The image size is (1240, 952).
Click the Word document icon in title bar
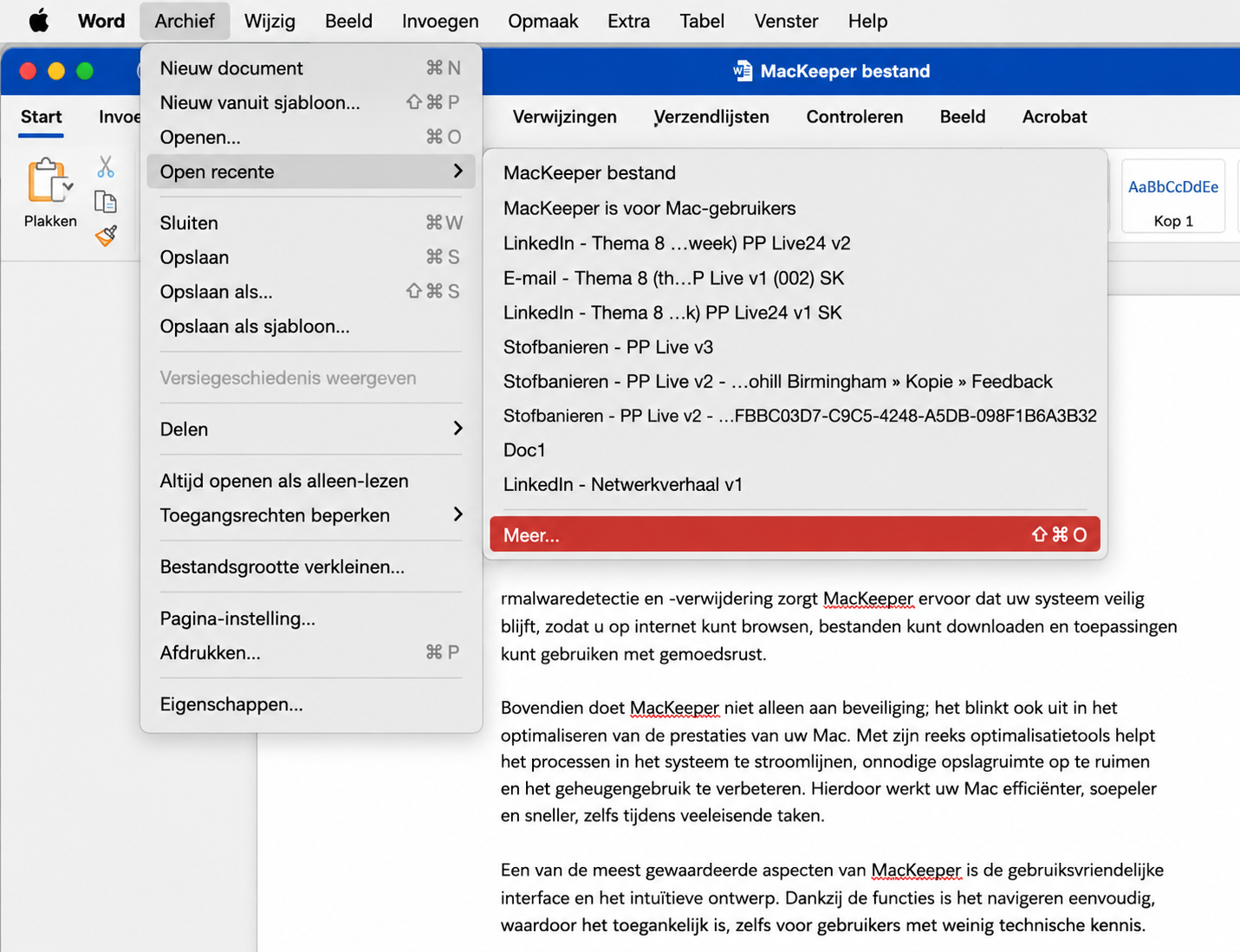pos(743,71)
